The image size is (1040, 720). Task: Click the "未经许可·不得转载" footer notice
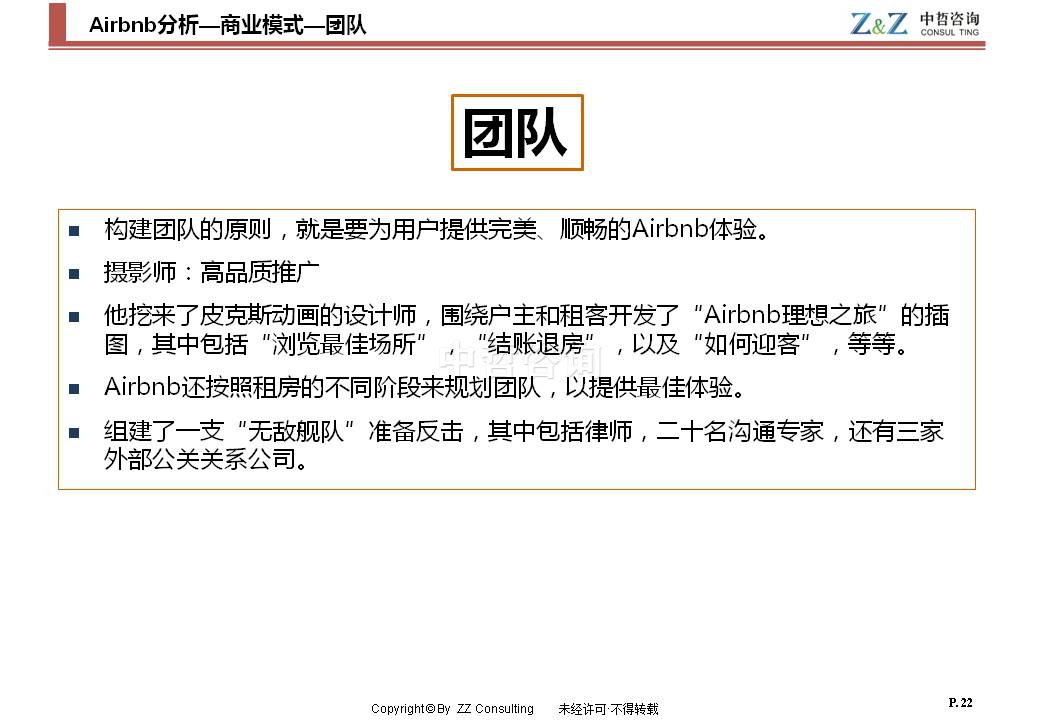click(x=608, y=709)
